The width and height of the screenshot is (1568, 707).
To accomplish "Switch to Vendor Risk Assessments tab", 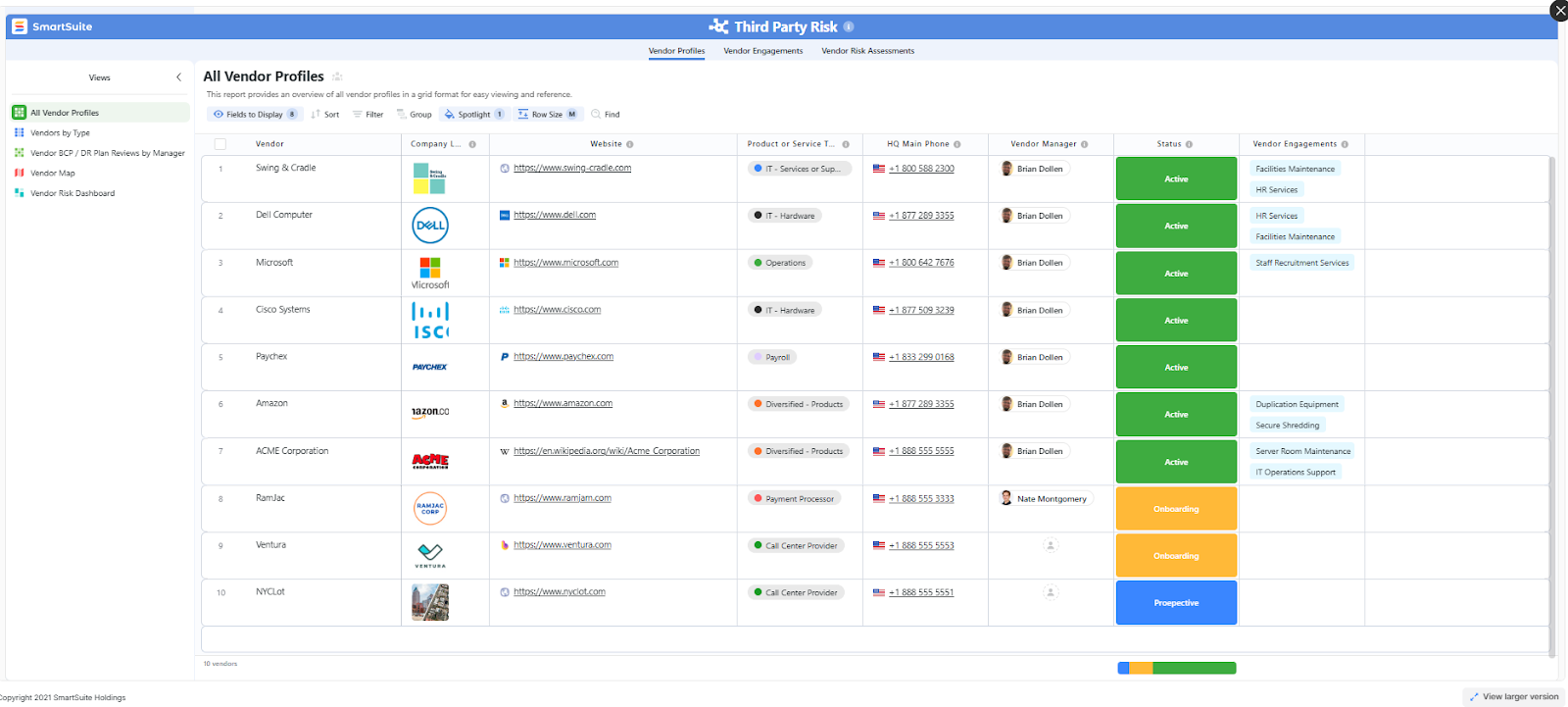I will (x=867, y=51).
